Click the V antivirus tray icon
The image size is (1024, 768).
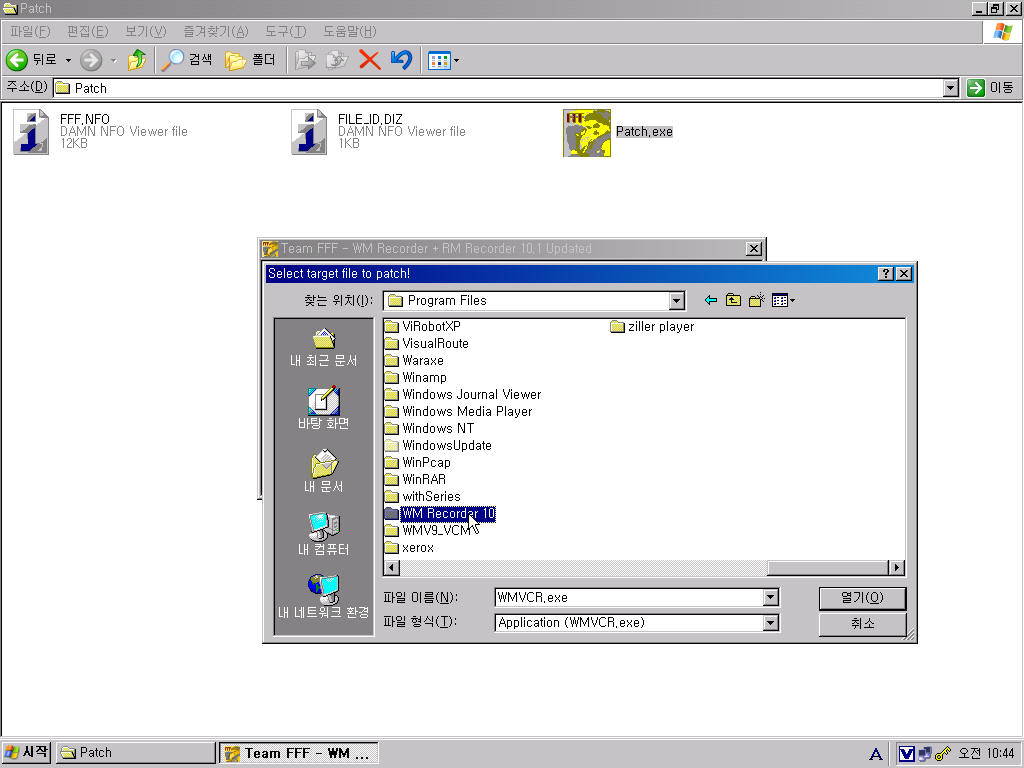[x=906, y=754]
